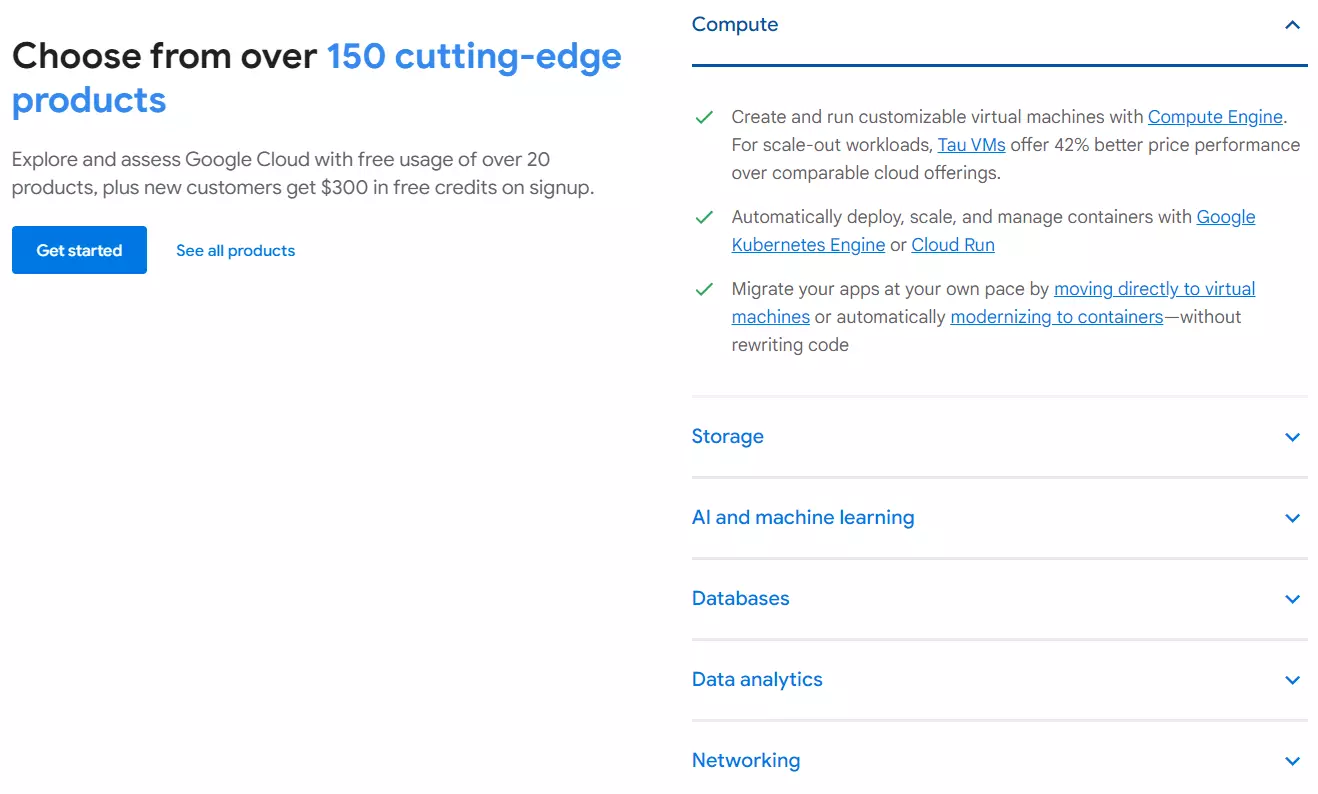This screenshot has height=794, width=1318.
Task: Open the Google Kubernetes Engine link
Action: tap(993, 231)
